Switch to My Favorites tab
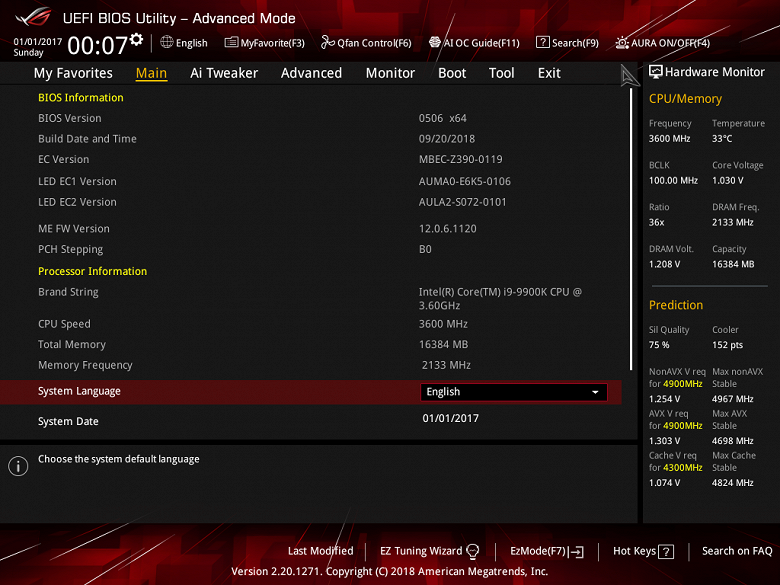The height and width of the screenshot is (585, 780). click(73, 73)
